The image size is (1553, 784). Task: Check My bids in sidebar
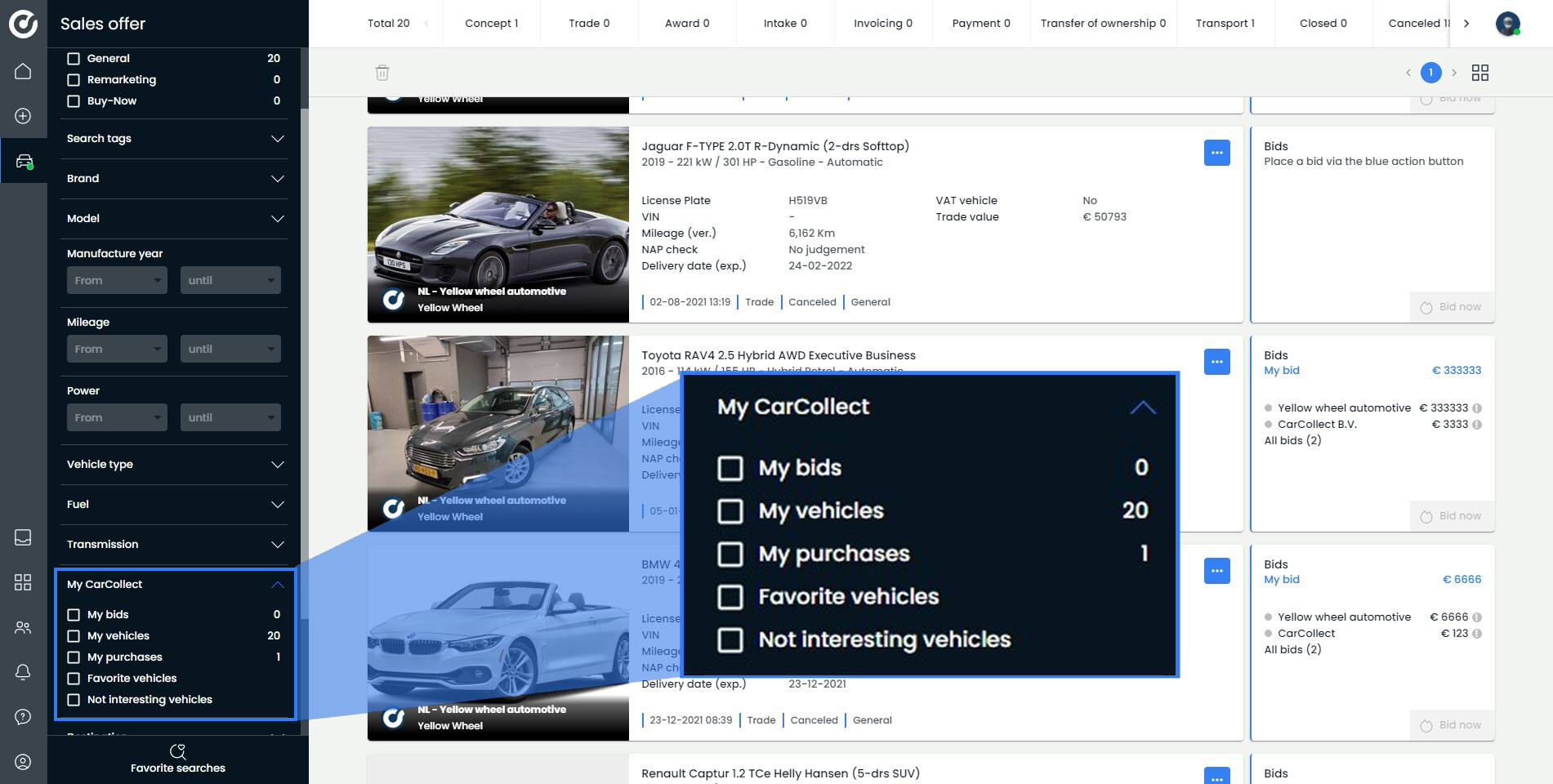(x=74, y=615)
